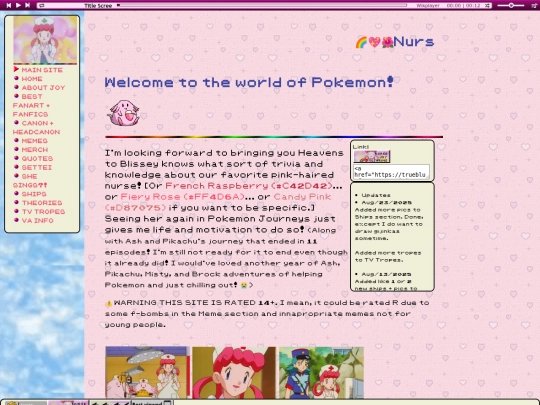Screen dimensions: 540x405
Task: Open the VA INFO page
Action: click(38, 220)
